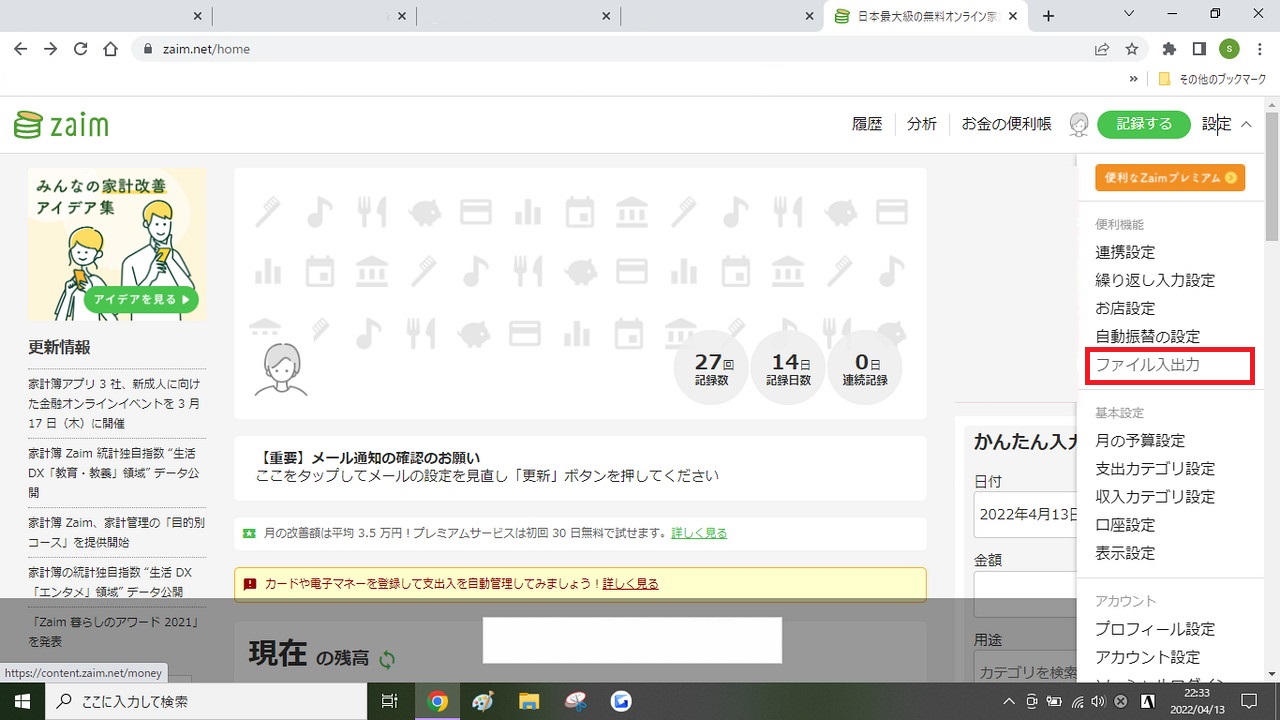Click the 金額 amount input field

coord(1025,594)
